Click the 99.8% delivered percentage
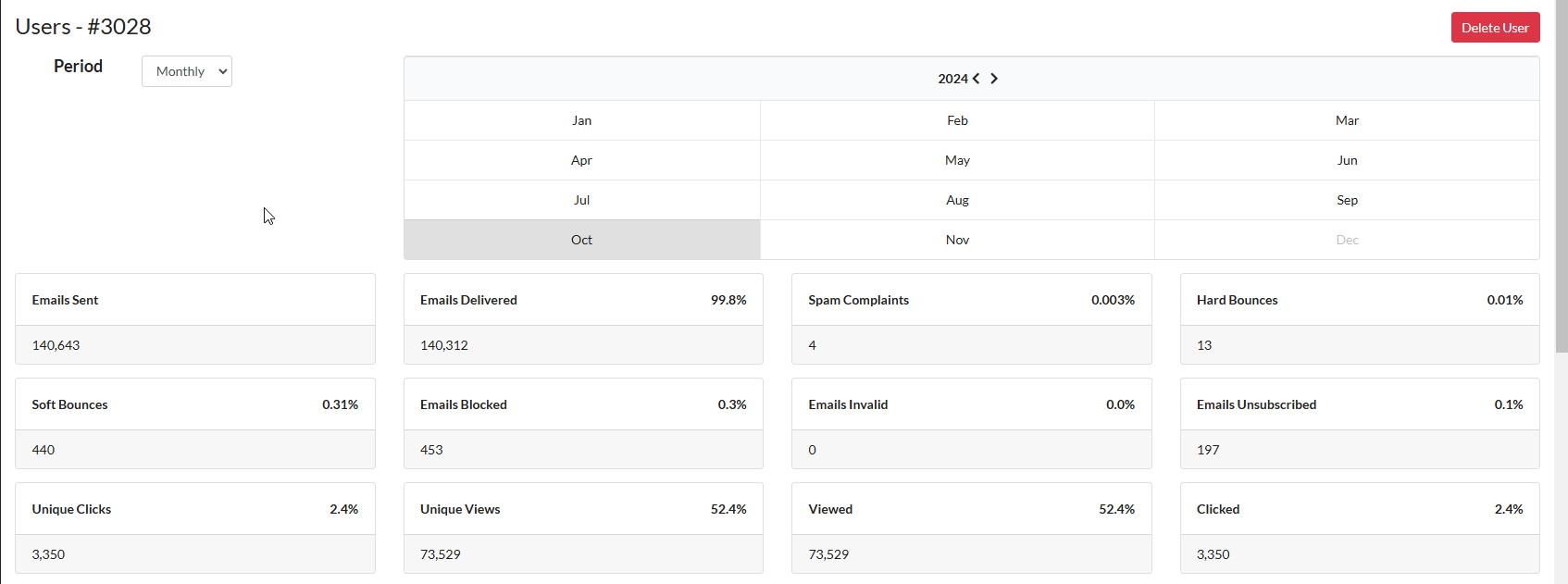The width and height of the screenshot is (1568, 584). [x=728, y=300]
